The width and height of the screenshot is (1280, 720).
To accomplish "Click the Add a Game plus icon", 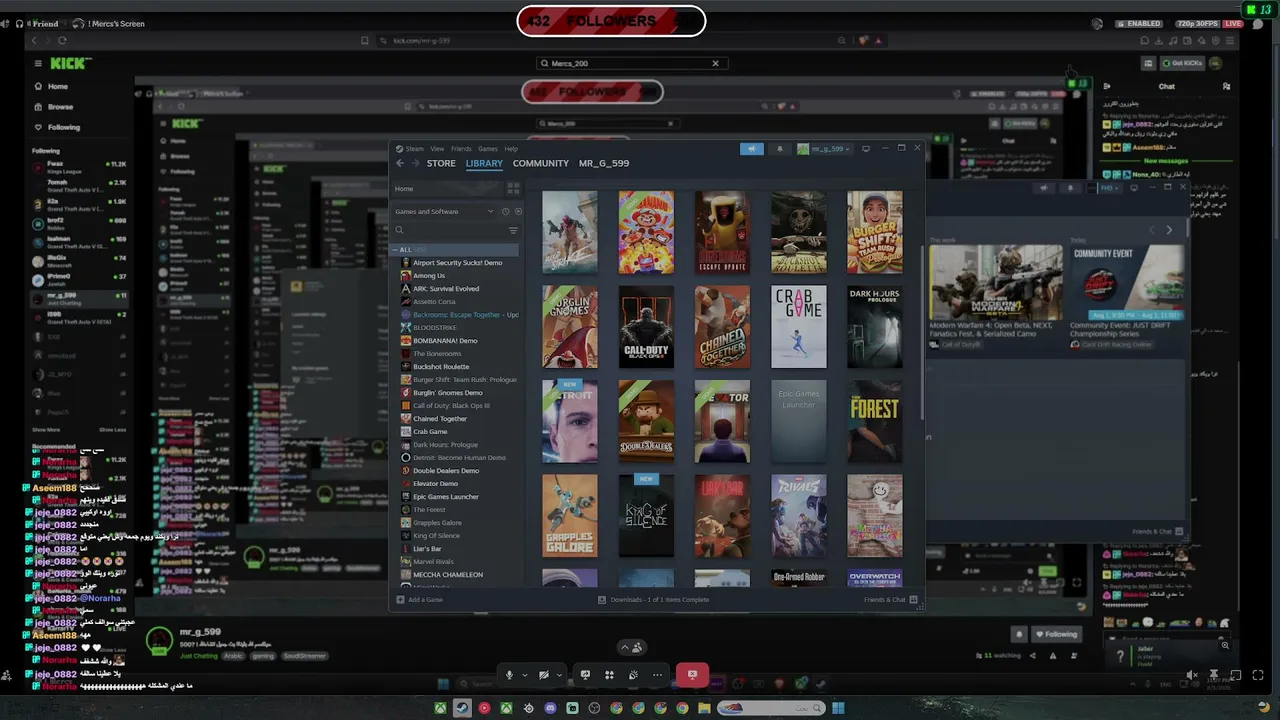I will tap(400, 600).
